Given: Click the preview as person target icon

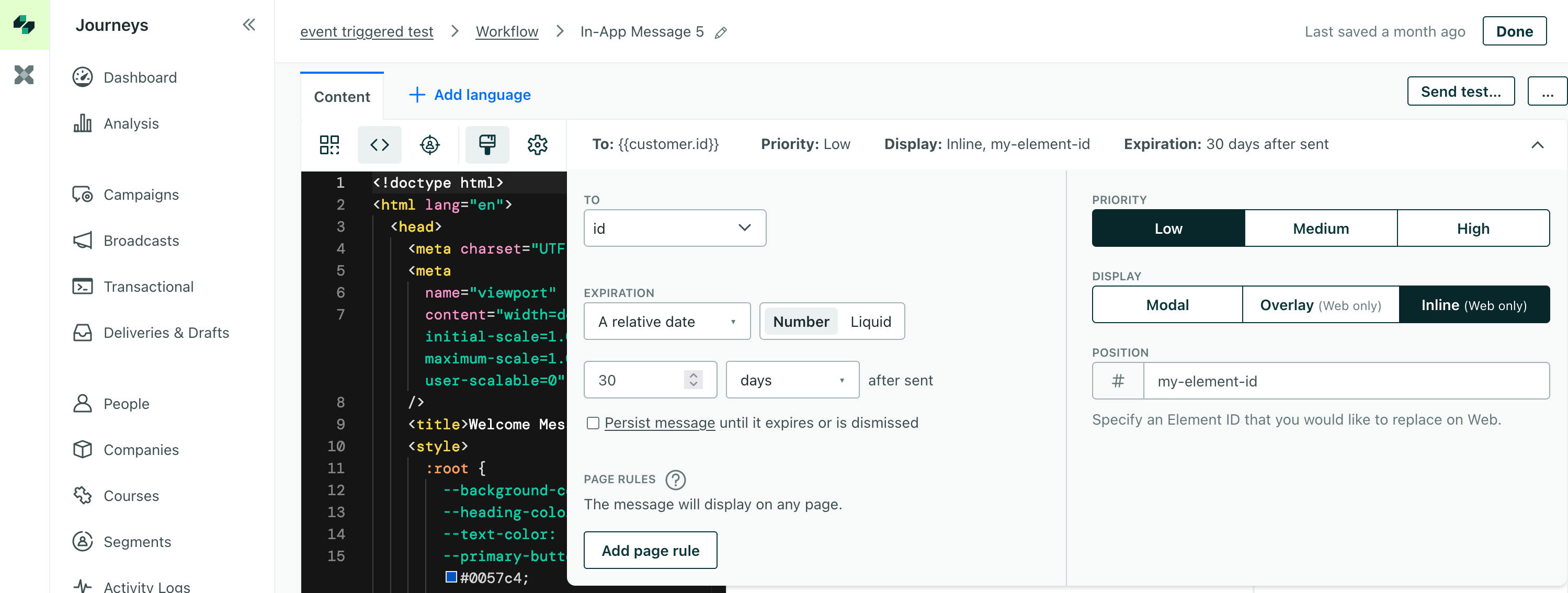Looking at the screenshot, I should [430, 144].
